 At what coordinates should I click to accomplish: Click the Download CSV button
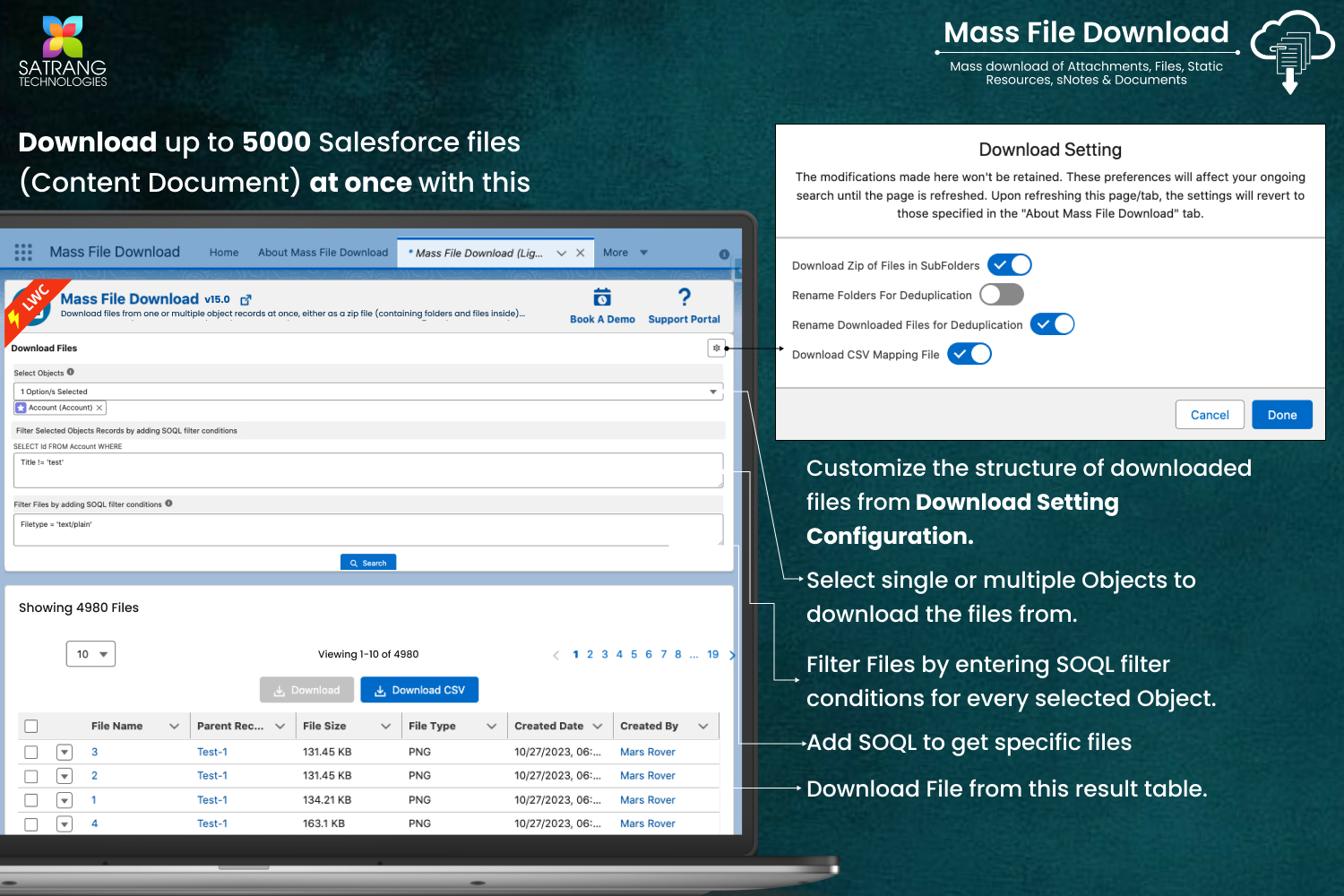[x=419, y=690]
